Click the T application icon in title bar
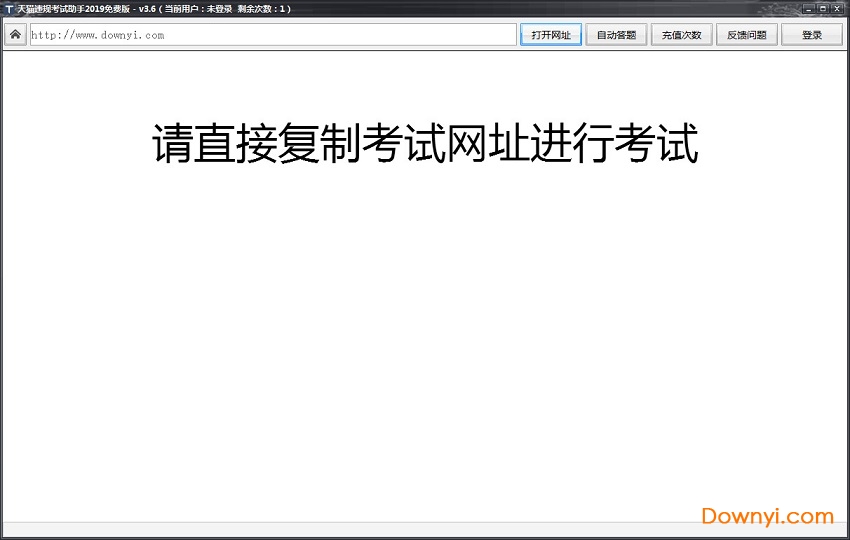The height and width of the screenshot is (540, 850). click(8, 8)
